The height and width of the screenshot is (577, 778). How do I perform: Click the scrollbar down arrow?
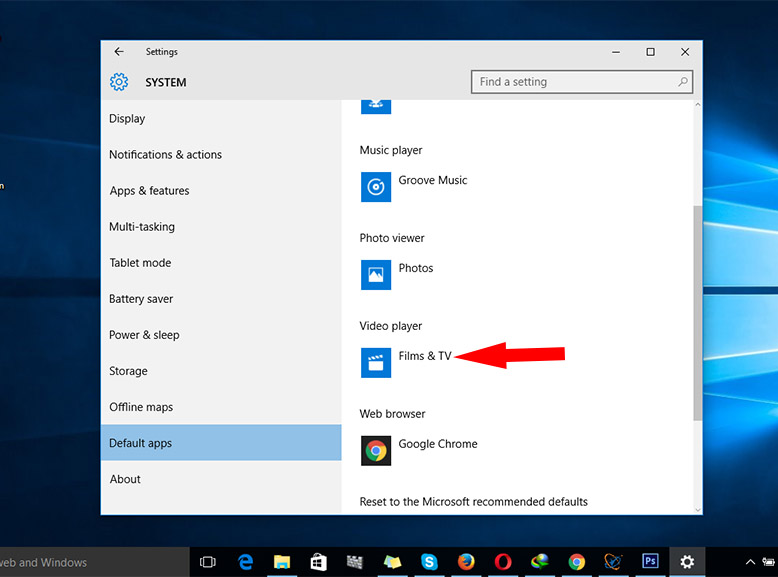point(698,510)
